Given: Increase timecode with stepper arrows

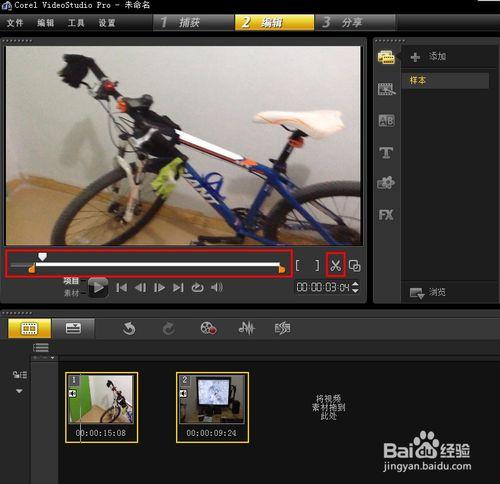Looking at the screenshot, I should (355, 284).
